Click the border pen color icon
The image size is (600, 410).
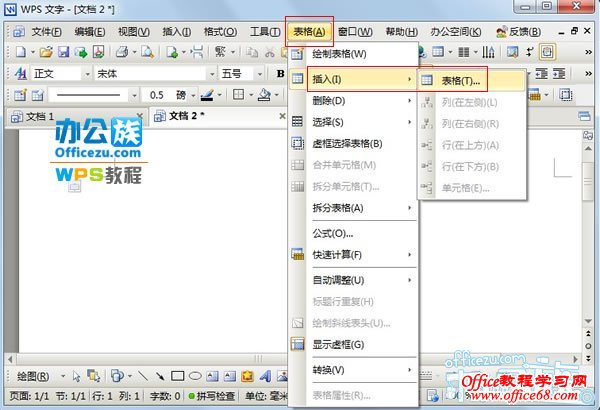point(207,95)
